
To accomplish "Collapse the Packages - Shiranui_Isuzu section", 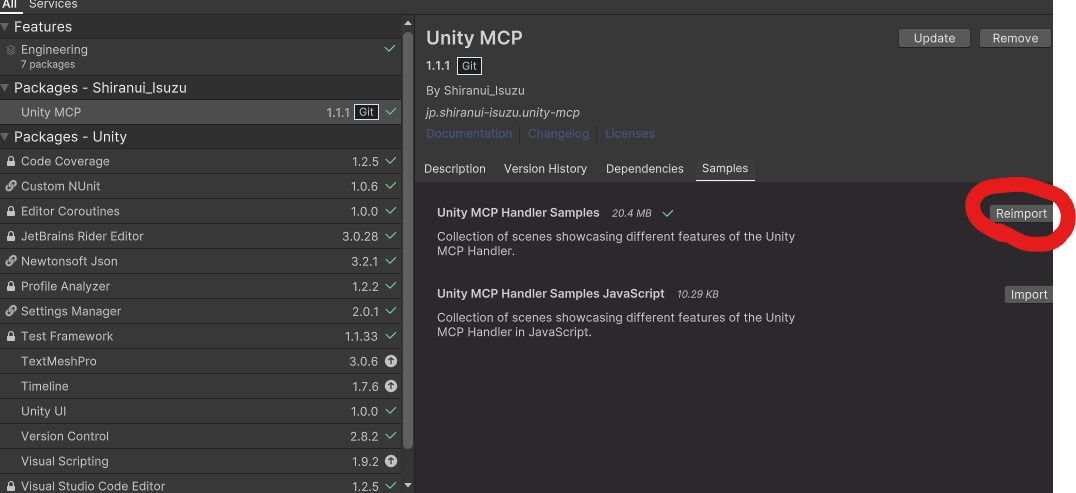I will tap(5, 88).
